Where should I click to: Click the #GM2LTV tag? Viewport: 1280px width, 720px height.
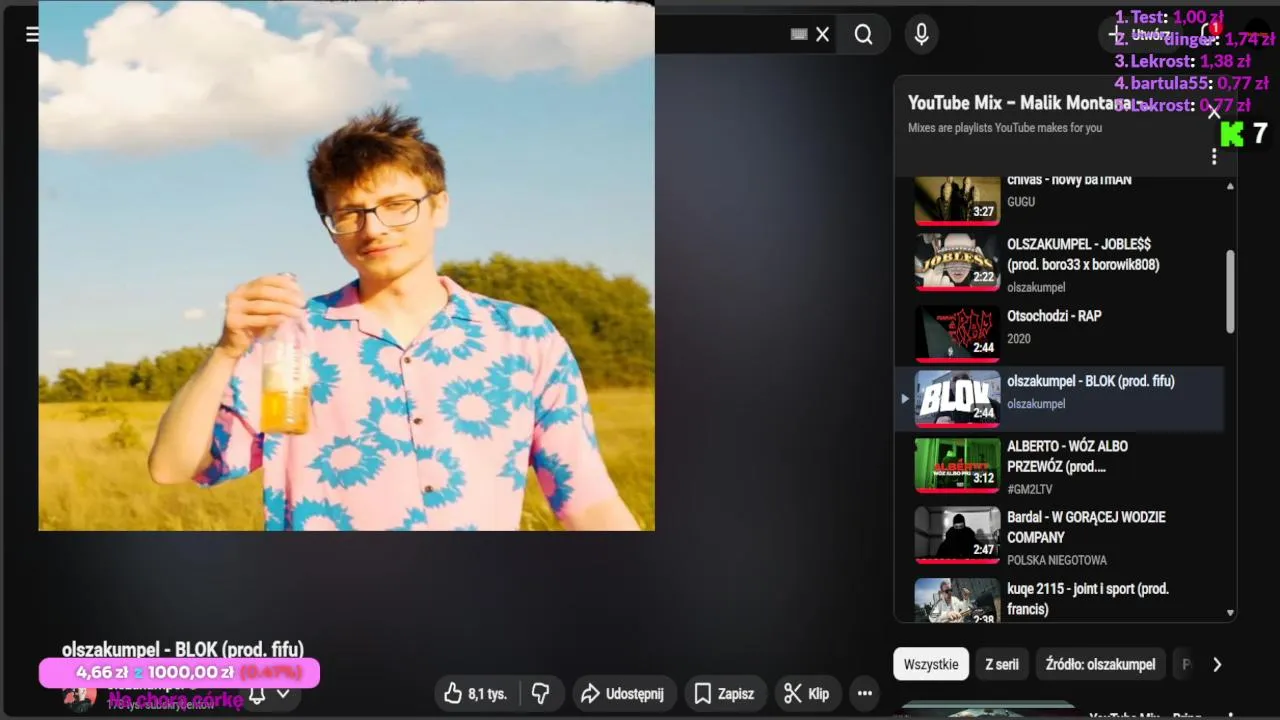1030,489
